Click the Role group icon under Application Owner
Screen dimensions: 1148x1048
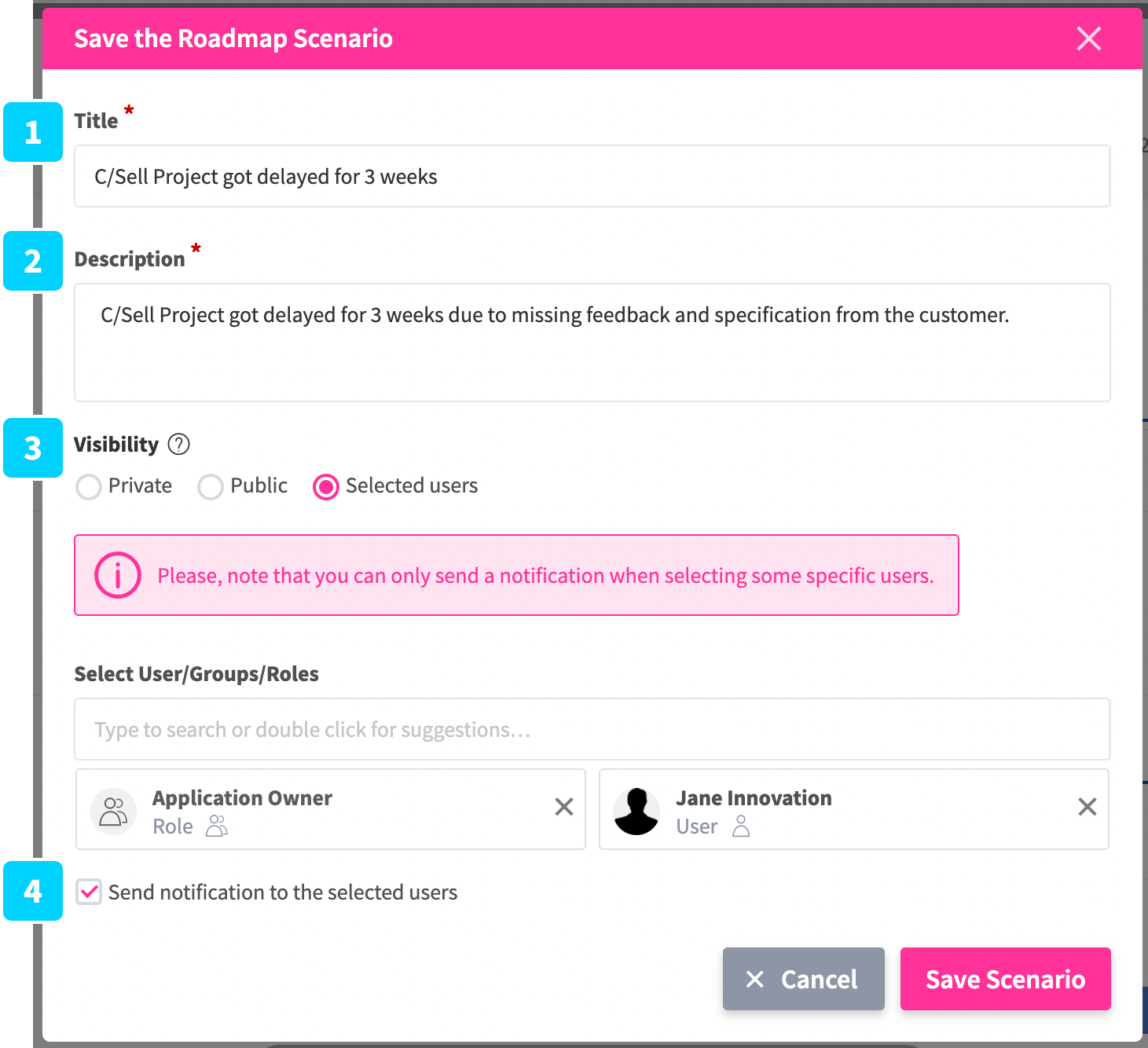(x=216, y=826)
